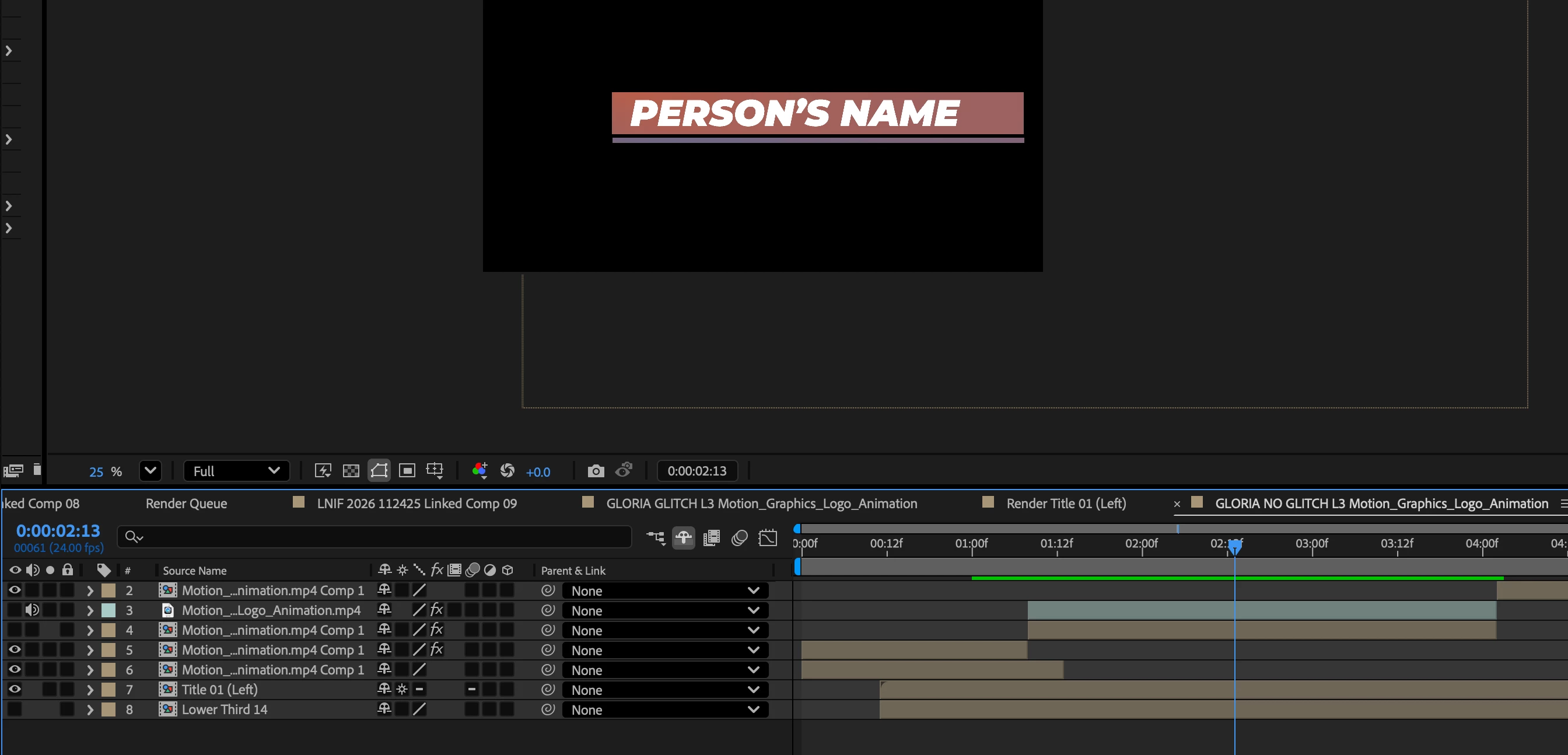1568x755 pixels.
Task: Switch to GLORIA GLITCH L3 tab
Action: tap(761, 504)
